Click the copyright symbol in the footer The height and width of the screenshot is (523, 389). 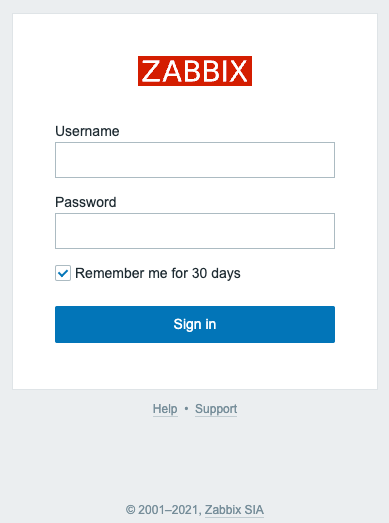click(130, 510)
